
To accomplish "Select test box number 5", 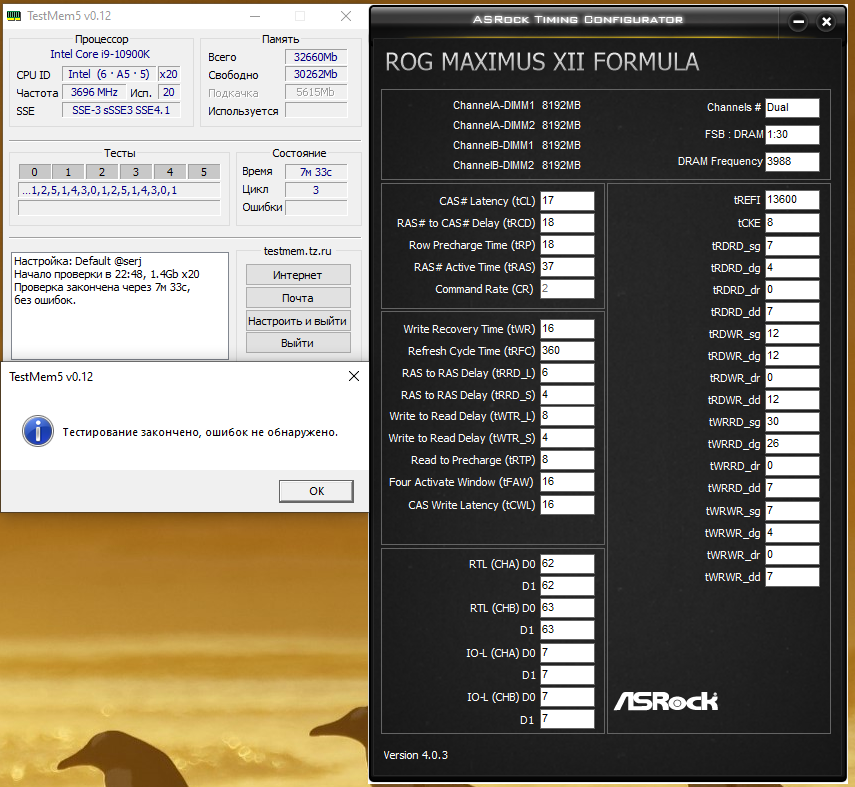I will 203,172.
